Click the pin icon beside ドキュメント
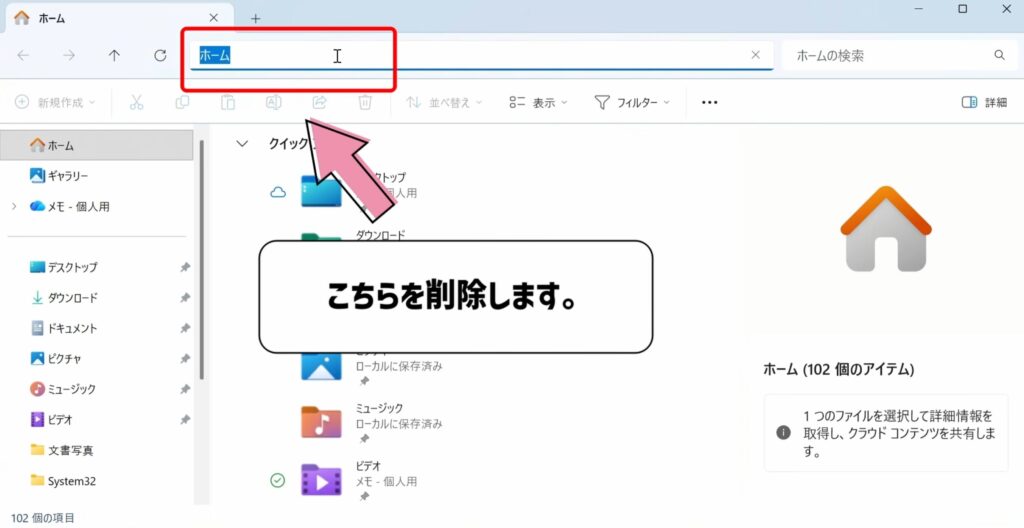 (x=185, y=328)
